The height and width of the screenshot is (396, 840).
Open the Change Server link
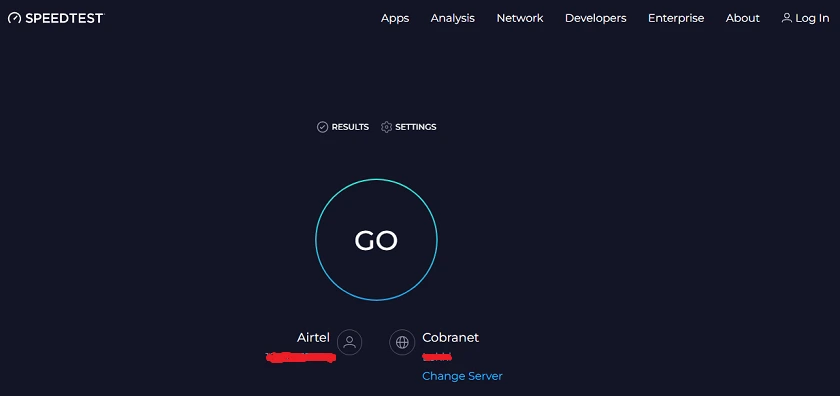(462, 376)
